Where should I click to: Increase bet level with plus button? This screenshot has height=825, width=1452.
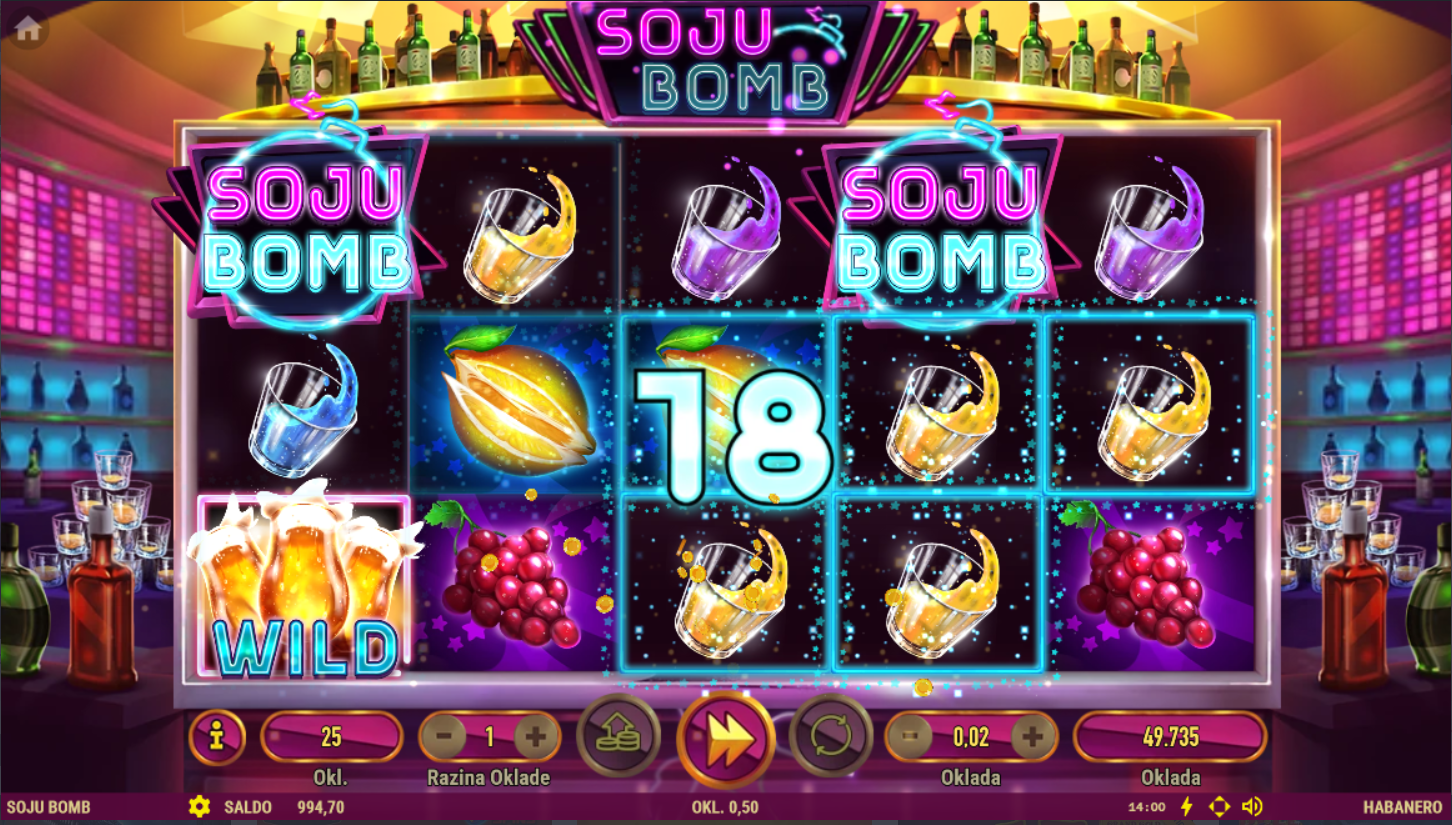[535, 738]
